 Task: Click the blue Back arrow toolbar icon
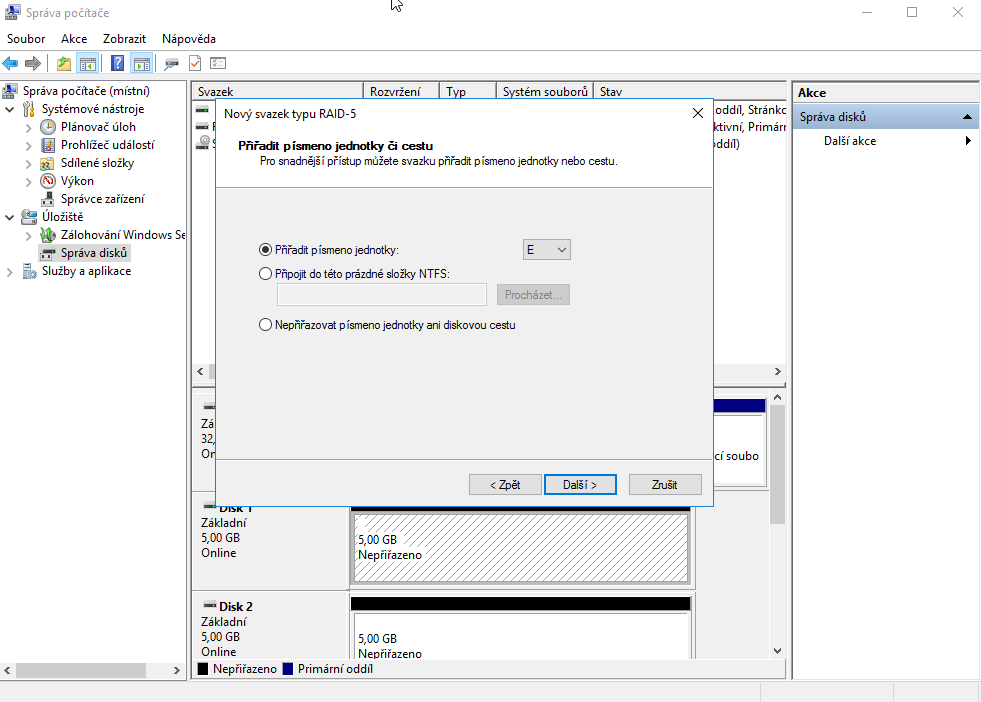pos(11,63)
